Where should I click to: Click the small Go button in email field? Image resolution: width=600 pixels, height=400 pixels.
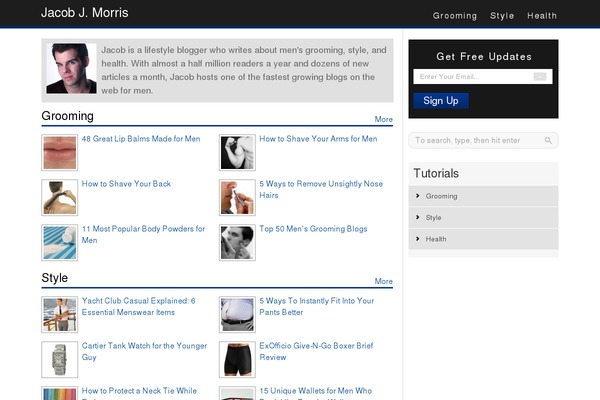coord(540,77)
